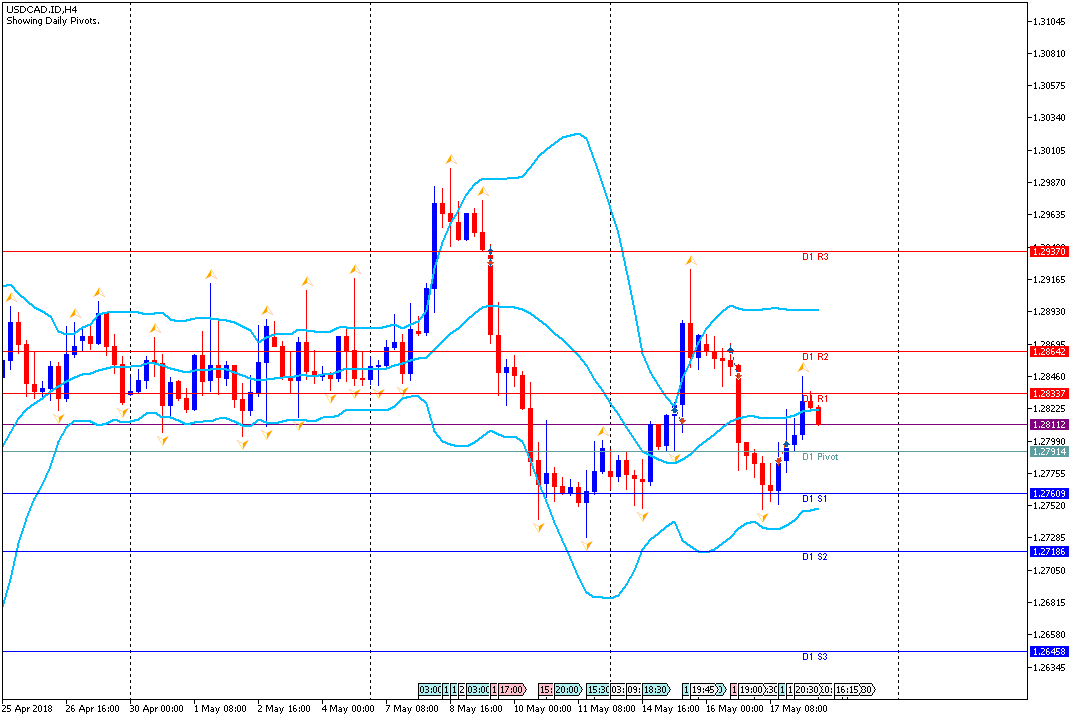Click the 18:30 event marker
The width and height of the screenshot is (1080, 720).
[656, 690]
